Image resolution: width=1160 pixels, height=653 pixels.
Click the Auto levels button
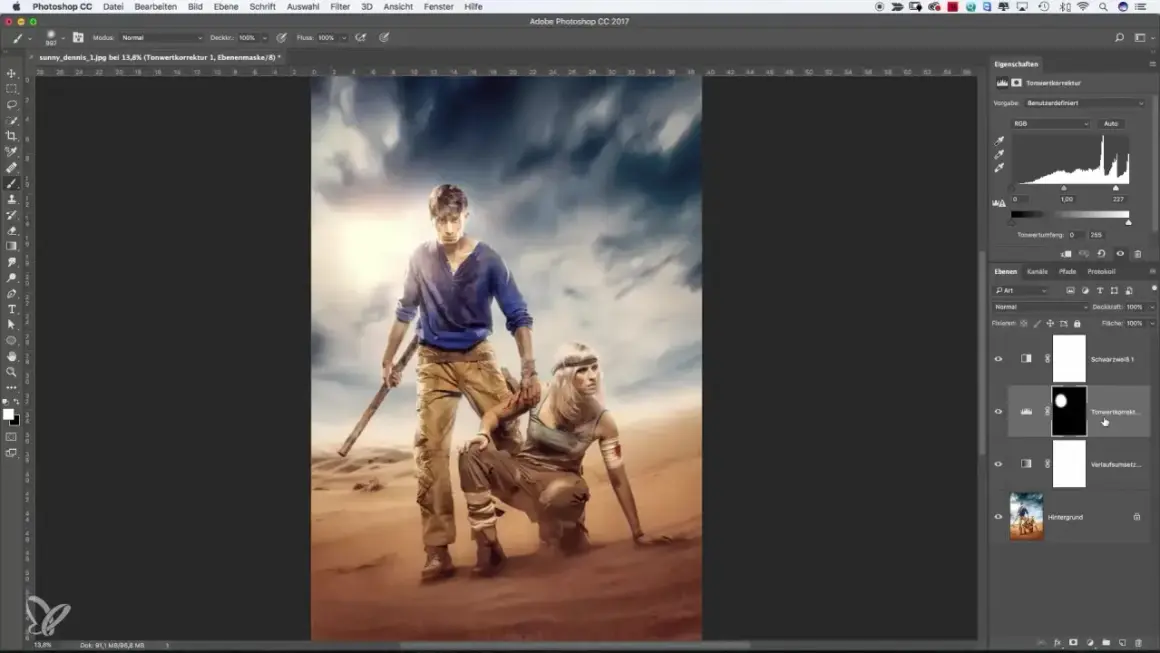click(x=1110, y=124)
